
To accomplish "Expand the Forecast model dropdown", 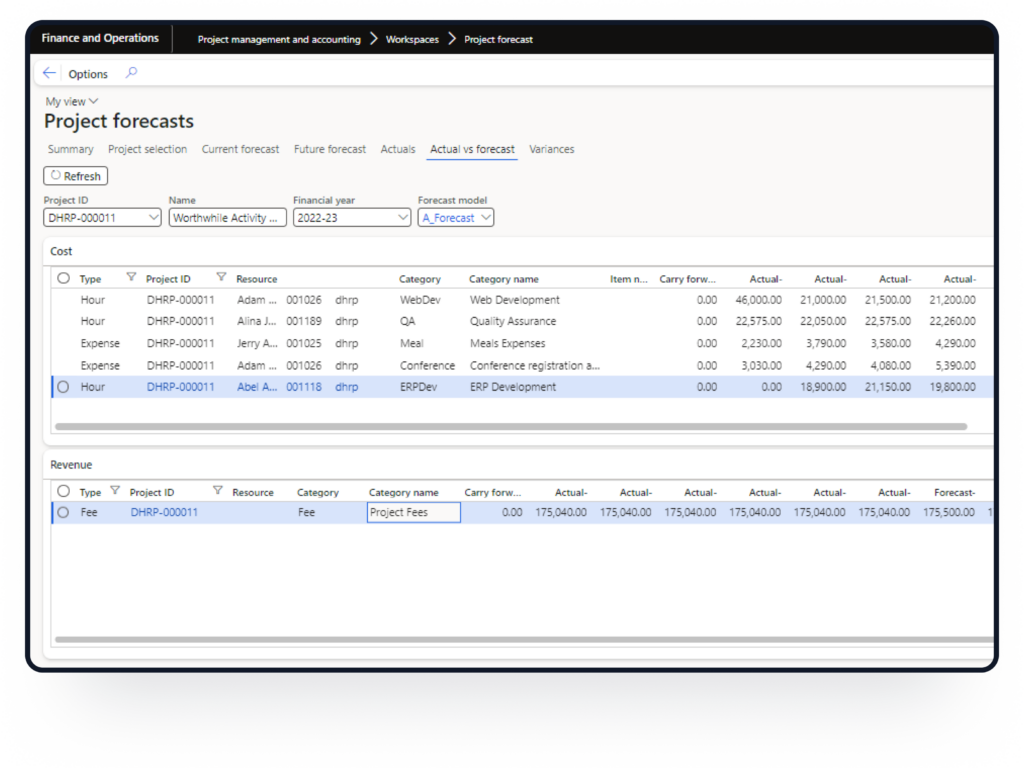I will (485, 218).
